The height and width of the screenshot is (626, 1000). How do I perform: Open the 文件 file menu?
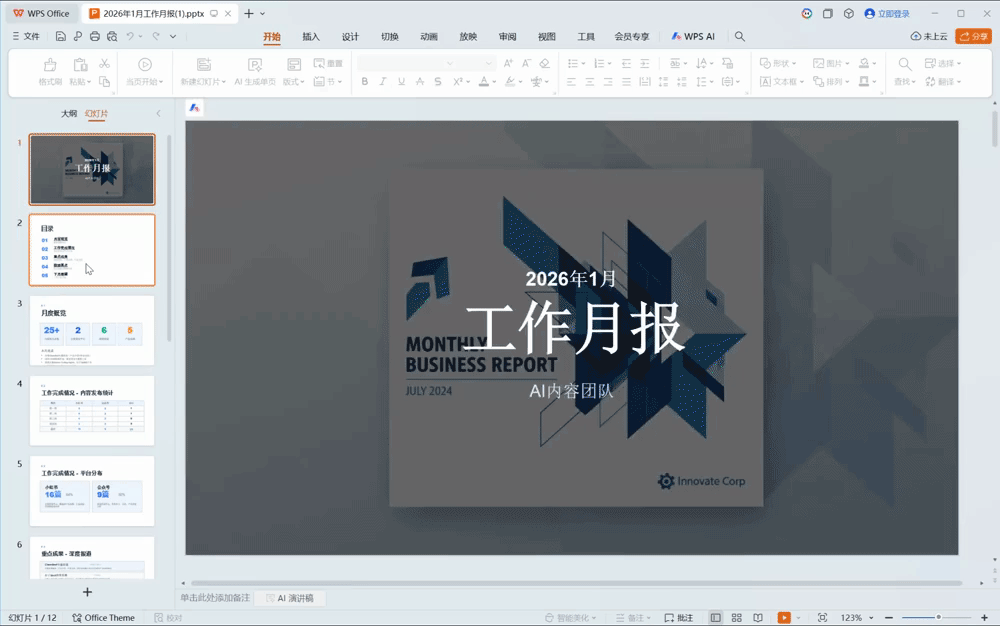tap(26, 36)
